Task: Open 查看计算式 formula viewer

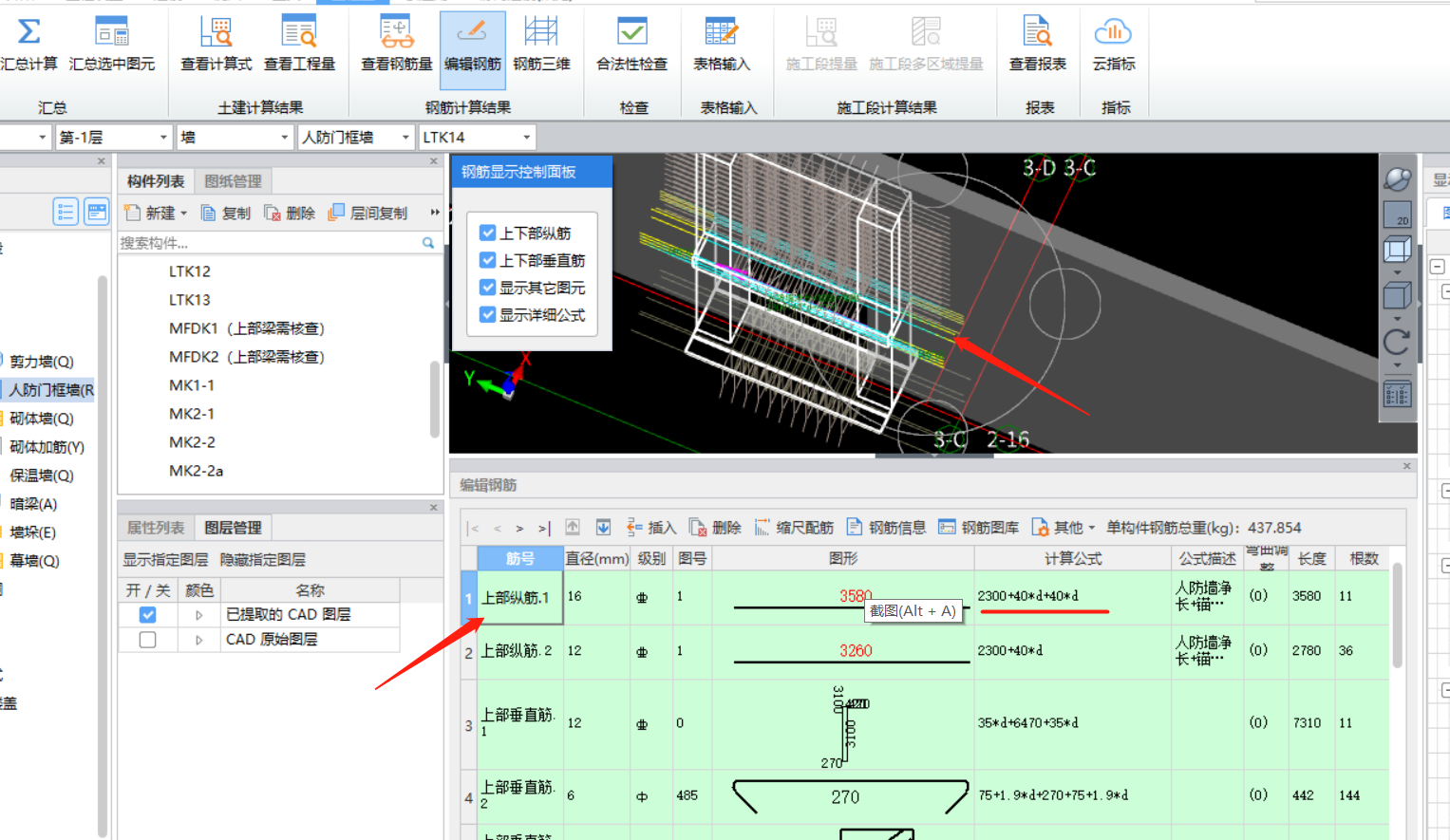Action: [217, 45]
